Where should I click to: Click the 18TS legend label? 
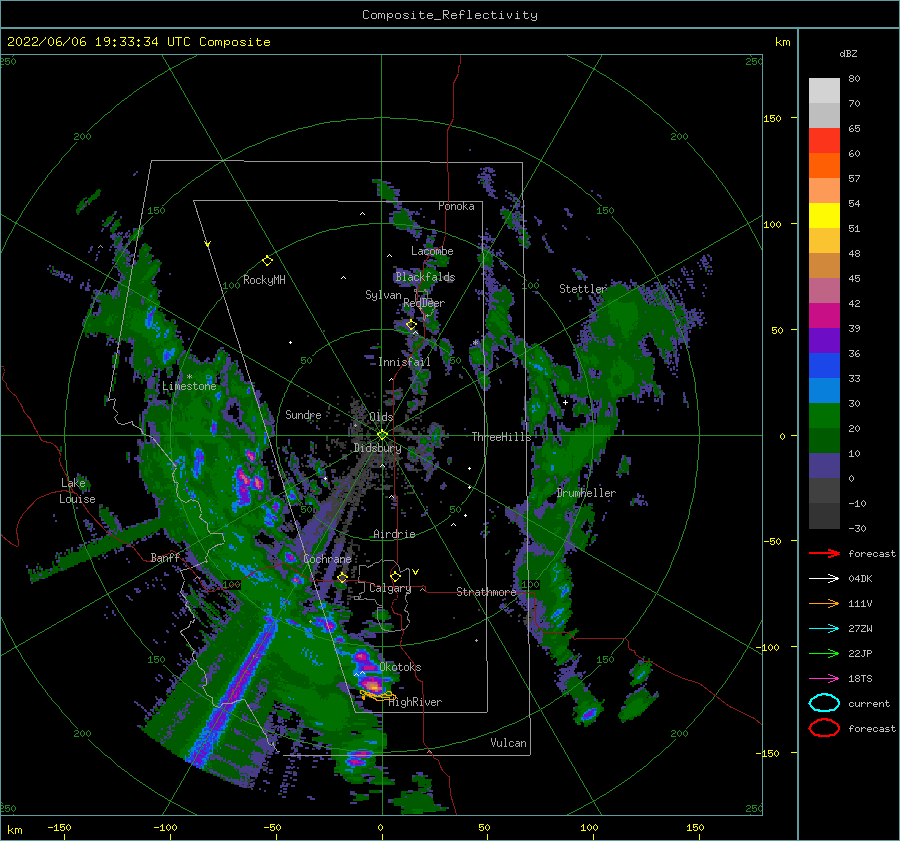coord(860,679)
